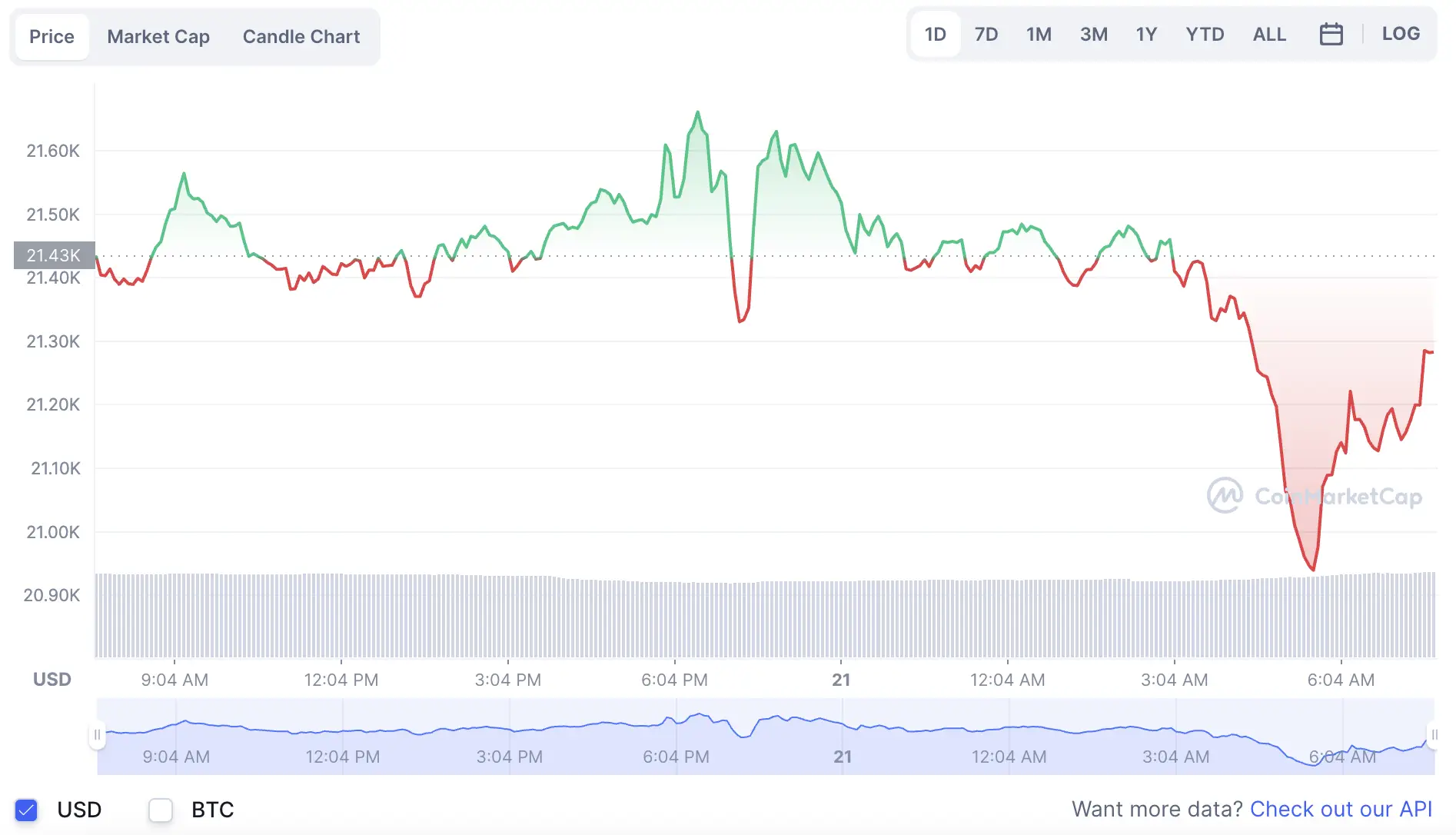Open the Candle Chart view
Viewport: 1456px width, 835px height.
[x=301, y=36]
